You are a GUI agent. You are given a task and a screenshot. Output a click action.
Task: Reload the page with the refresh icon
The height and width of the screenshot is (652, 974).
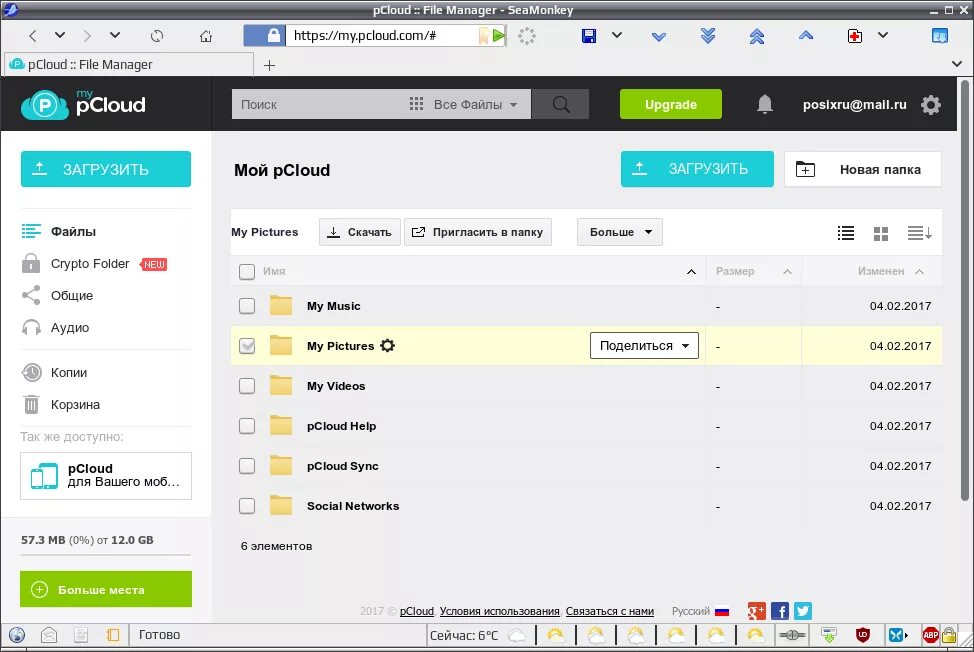157,36
